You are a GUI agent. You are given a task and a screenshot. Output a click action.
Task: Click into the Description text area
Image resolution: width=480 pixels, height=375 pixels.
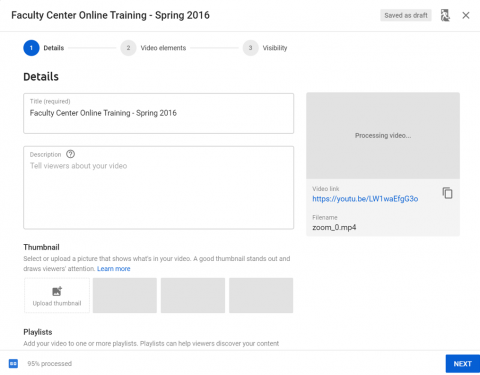159,187
